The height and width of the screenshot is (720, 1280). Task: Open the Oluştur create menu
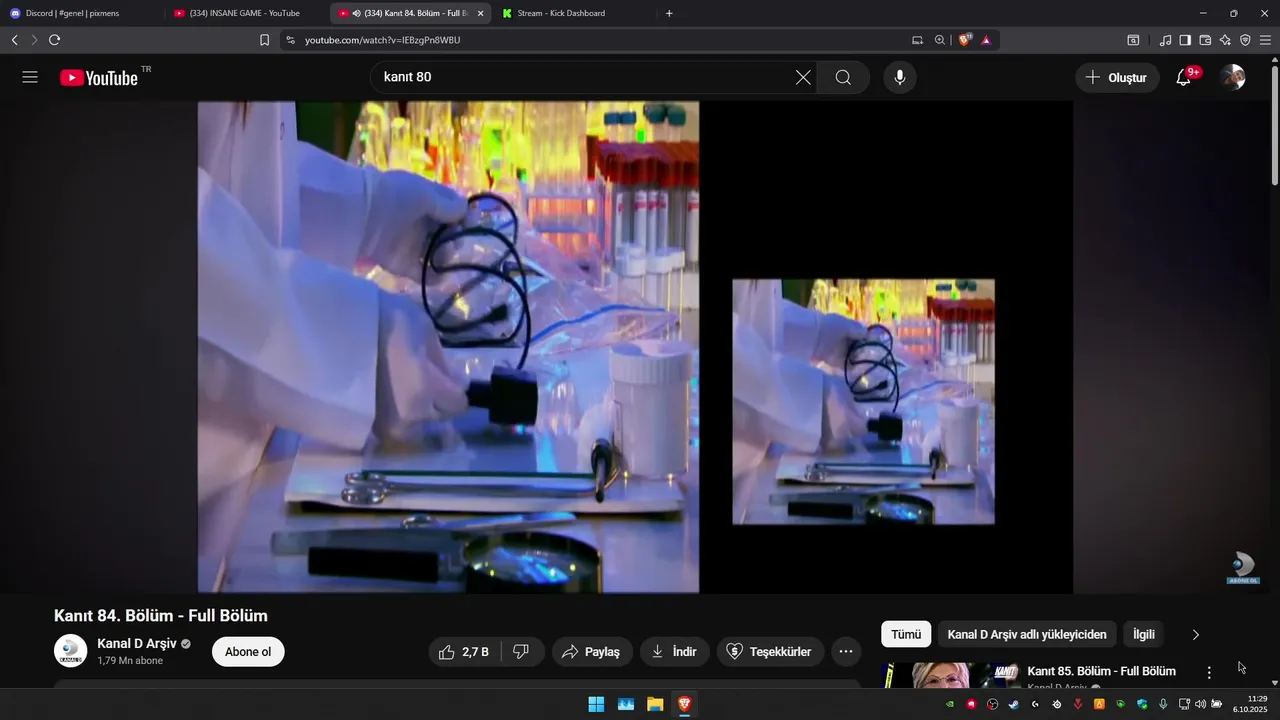(x=1117, y=77)
